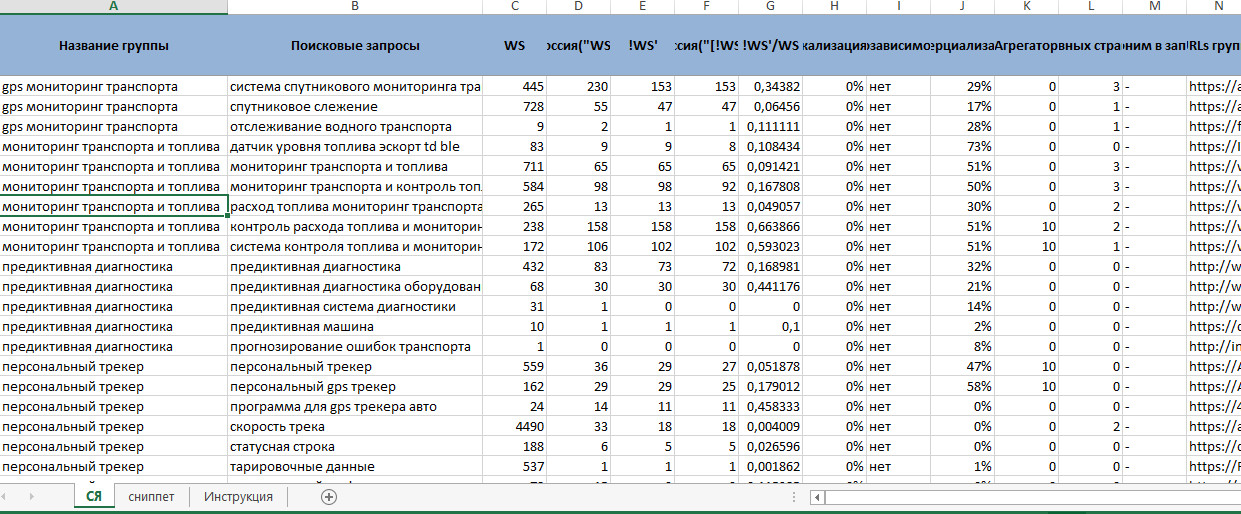Select 'нет' cell in 'спутниковое слежение' row

pos(899,107)
